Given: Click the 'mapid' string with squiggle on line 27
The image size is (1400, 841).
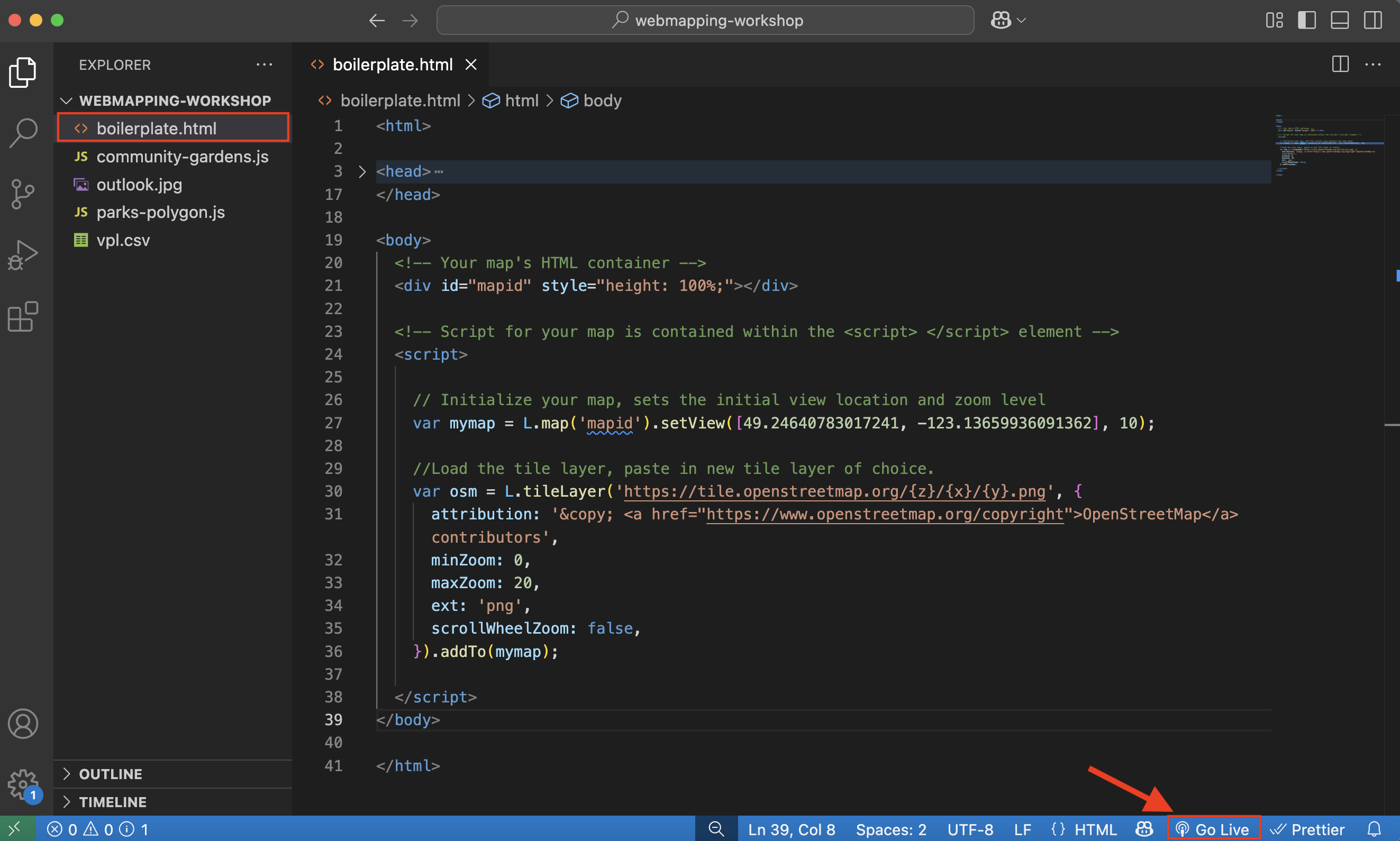Looking at the screenshot, I should [610, 423].
